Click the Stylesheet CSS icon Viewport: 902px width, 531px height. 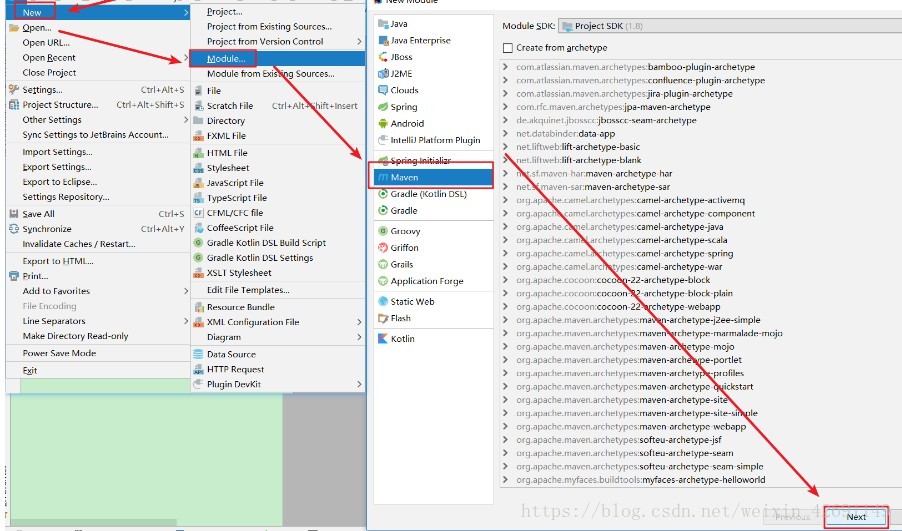point(198,167)
